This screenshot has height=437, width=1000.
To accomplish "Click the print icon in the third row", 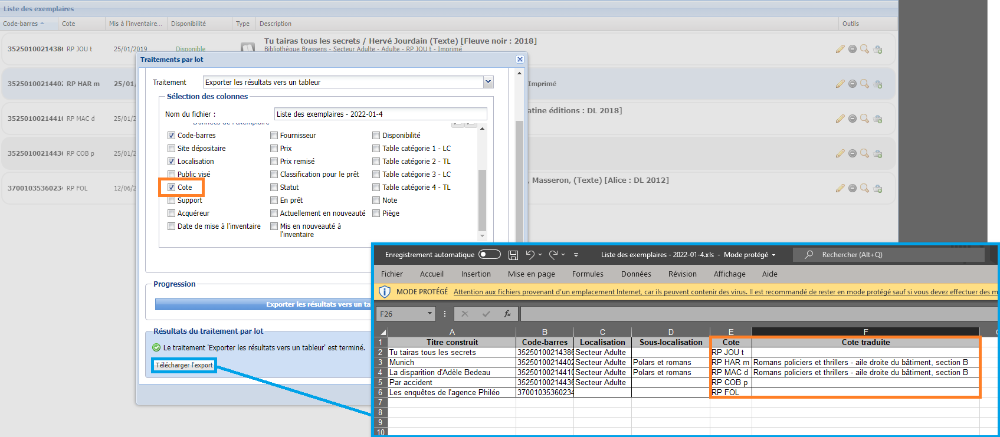I will [877, 118].
